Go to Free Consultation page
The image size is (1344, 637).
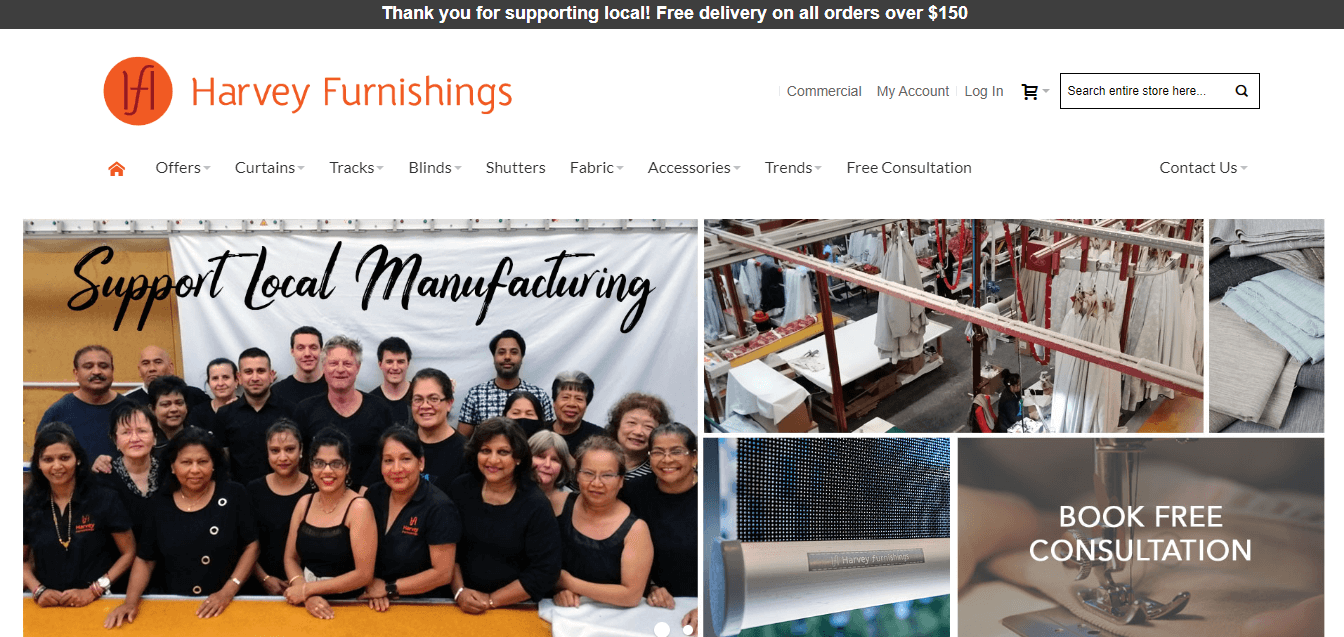tap(909, 168)
